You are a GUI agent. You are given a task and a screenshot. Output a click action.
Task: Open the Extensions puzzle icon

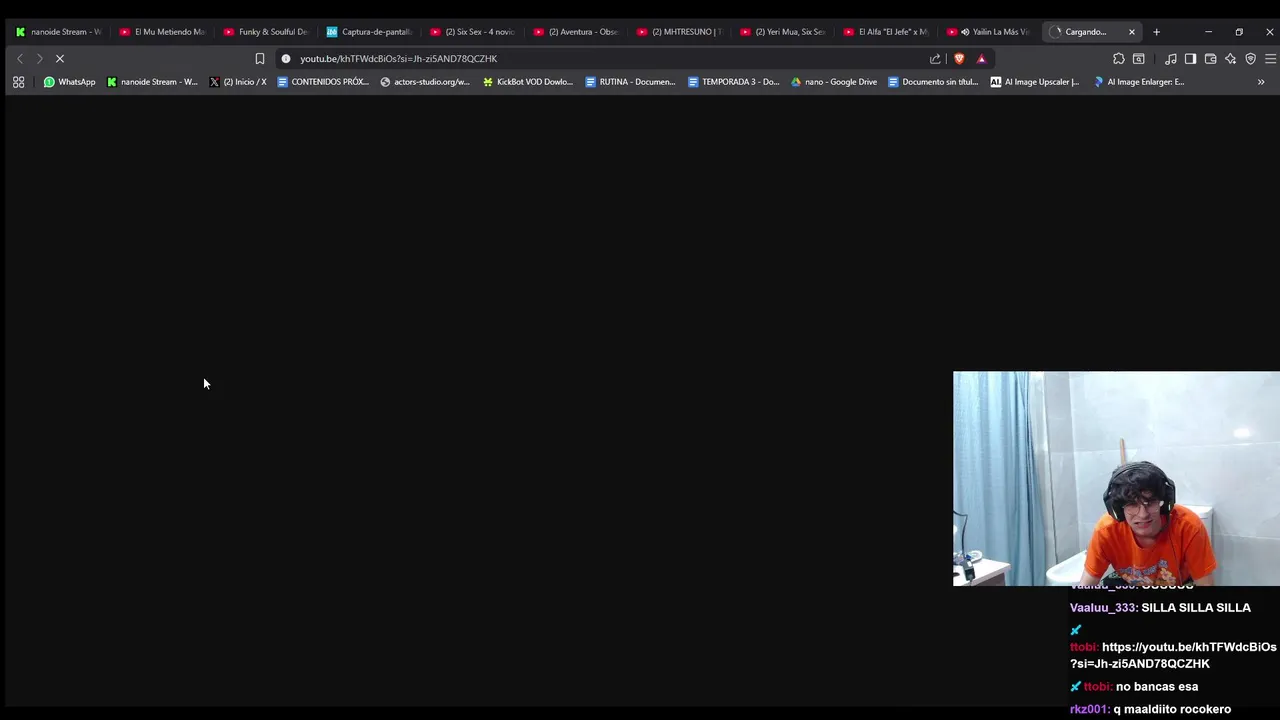tap(1119, 59)
